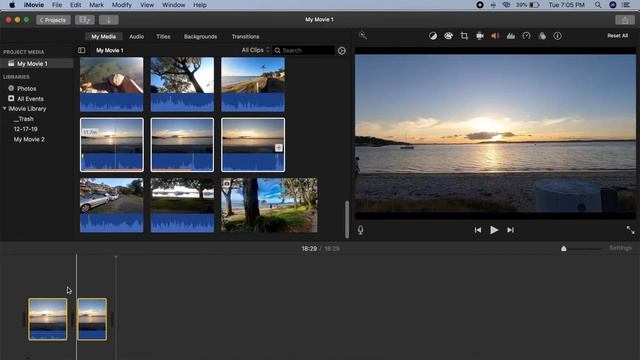Open noise reduction and equalizer tool
The image size is (640, 360).
(x=511, y=36)
